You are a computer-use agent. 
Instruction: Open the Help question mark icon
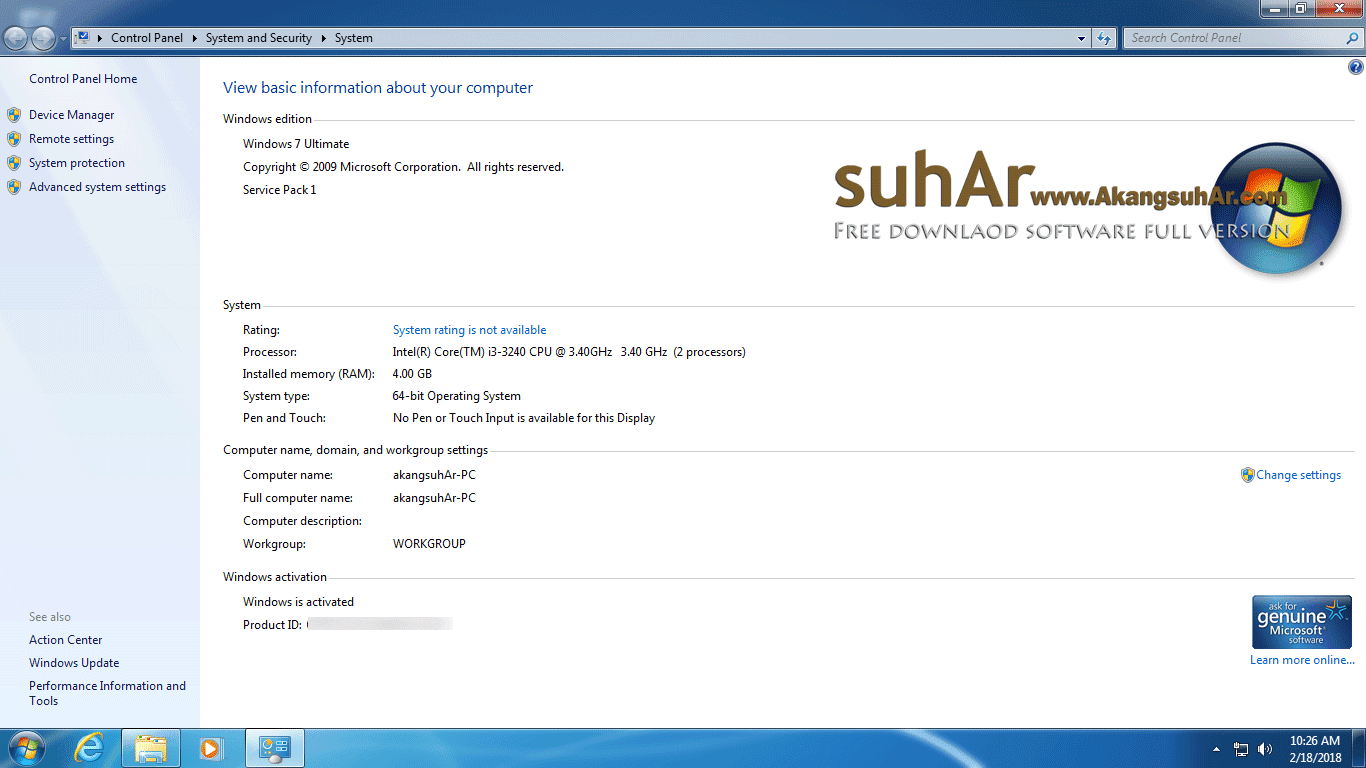tap(1356, 68)
